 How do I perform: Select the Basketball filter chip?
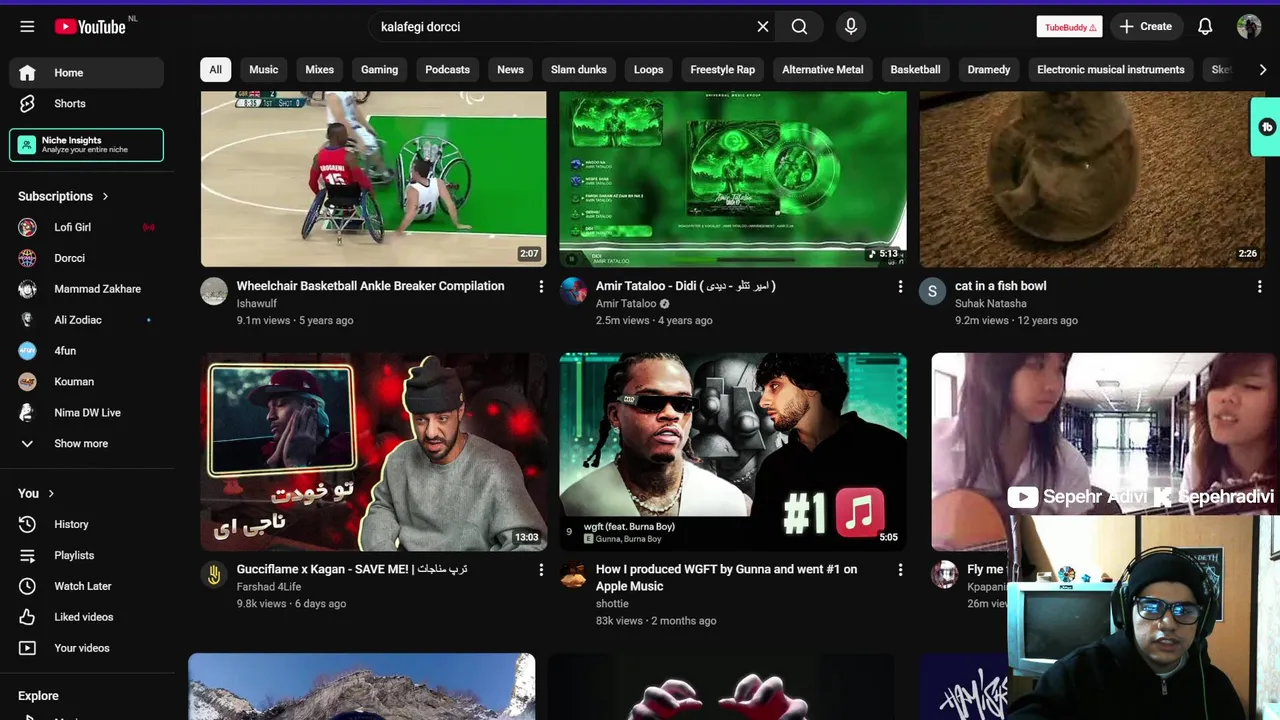[x=915, y=69]
